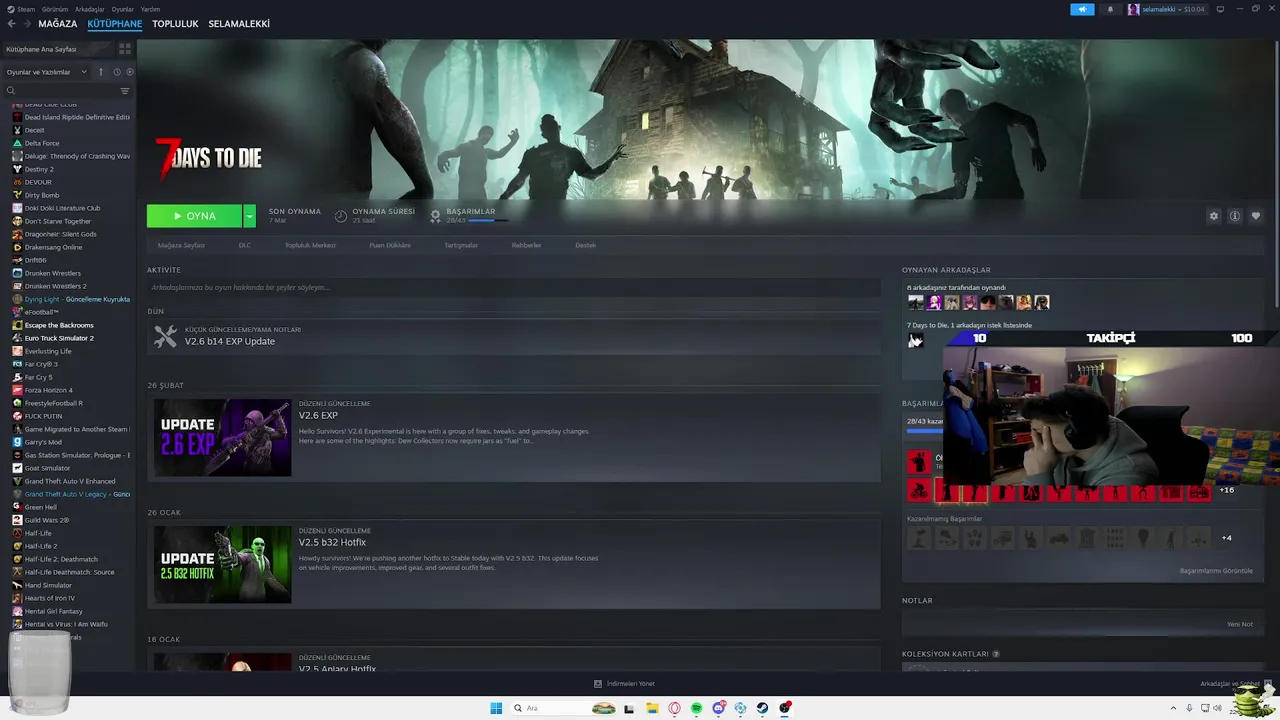Screen dimensions: 1280x720
Task: Click Steam icon in the taskbar
Action: 762,708
